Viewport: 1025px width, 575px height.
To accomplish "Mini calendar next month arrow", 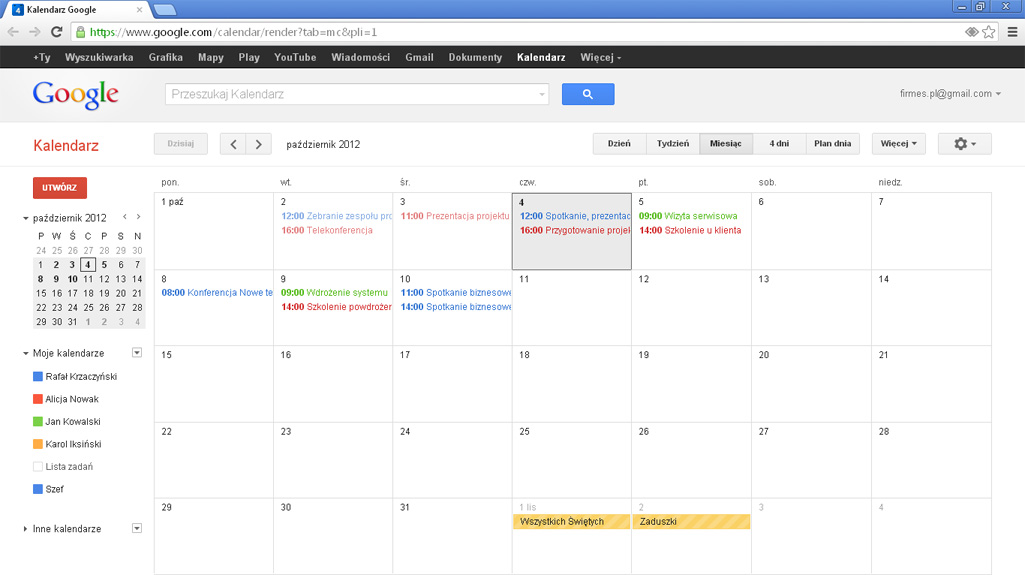I will (x=138, y=217).
